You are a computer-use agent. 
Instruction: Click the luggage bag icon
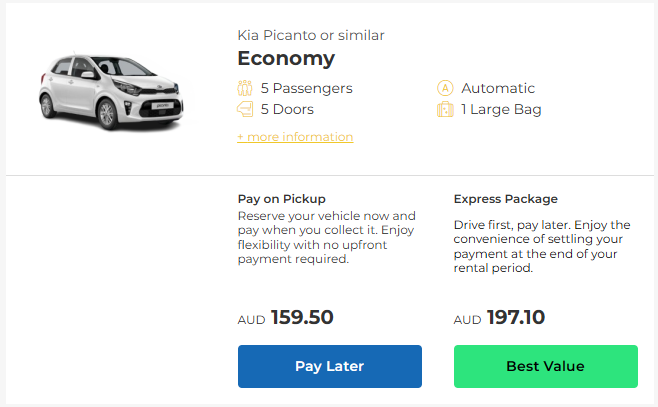[x=445, y=109]
